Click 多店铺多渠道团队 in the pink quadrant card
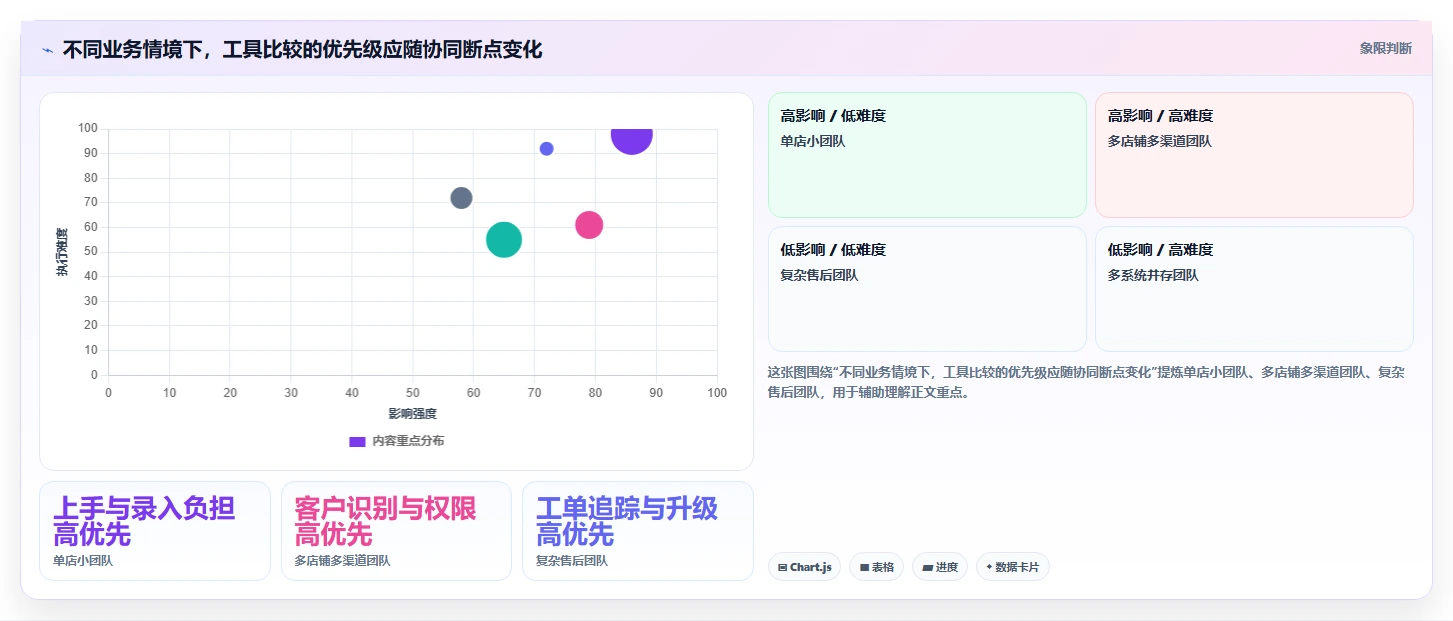Image resolution: width=1453 pixels, height=621 pixels. (1160, 141)
